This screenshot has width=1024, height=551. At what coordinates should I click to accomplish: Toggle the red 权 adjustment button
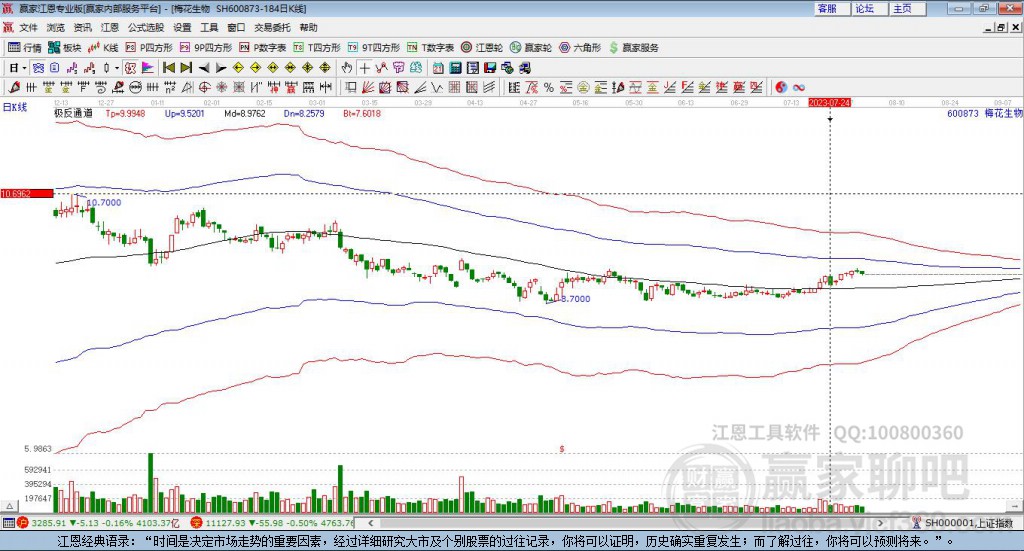[131, 68]
